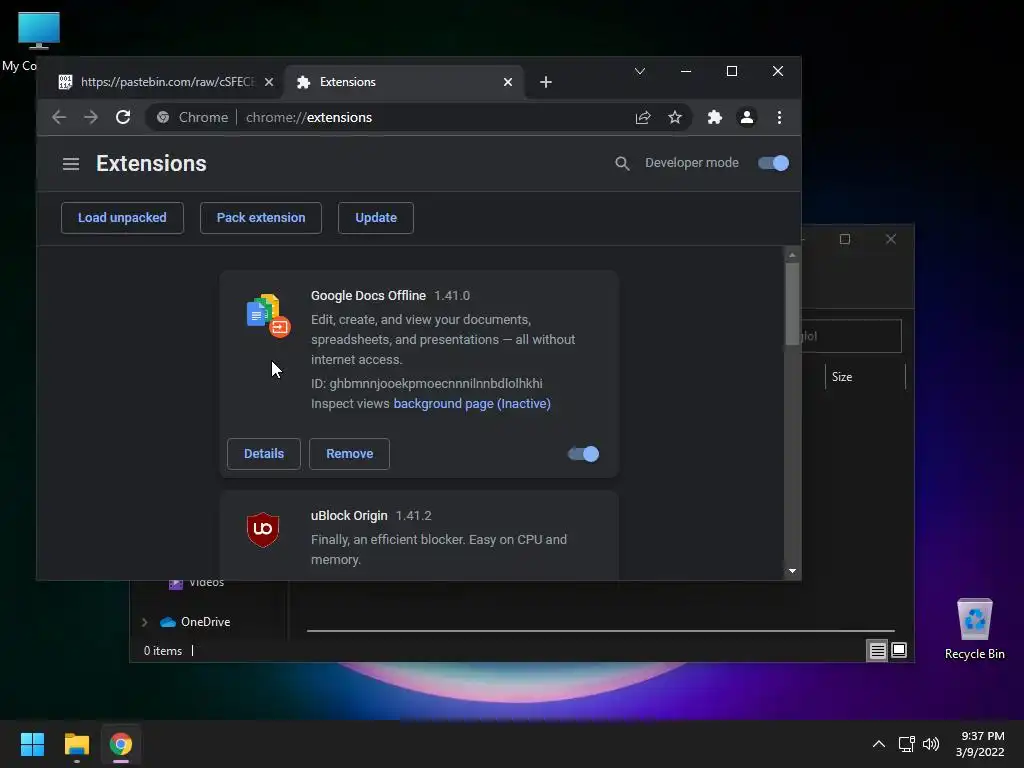Click the uBlock Origin title text
1024x768 pixels.
349,516
